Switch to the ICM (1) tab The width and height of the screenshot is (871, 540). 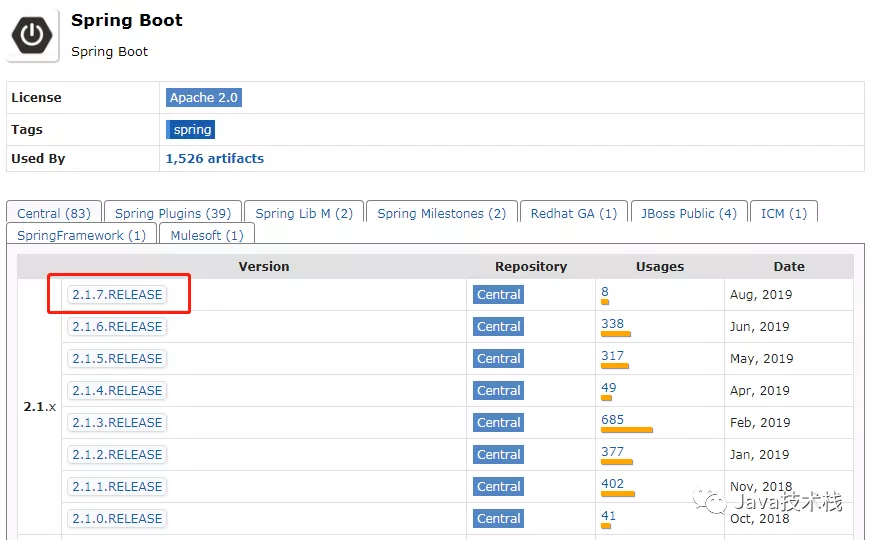click(x=784, y=213)
